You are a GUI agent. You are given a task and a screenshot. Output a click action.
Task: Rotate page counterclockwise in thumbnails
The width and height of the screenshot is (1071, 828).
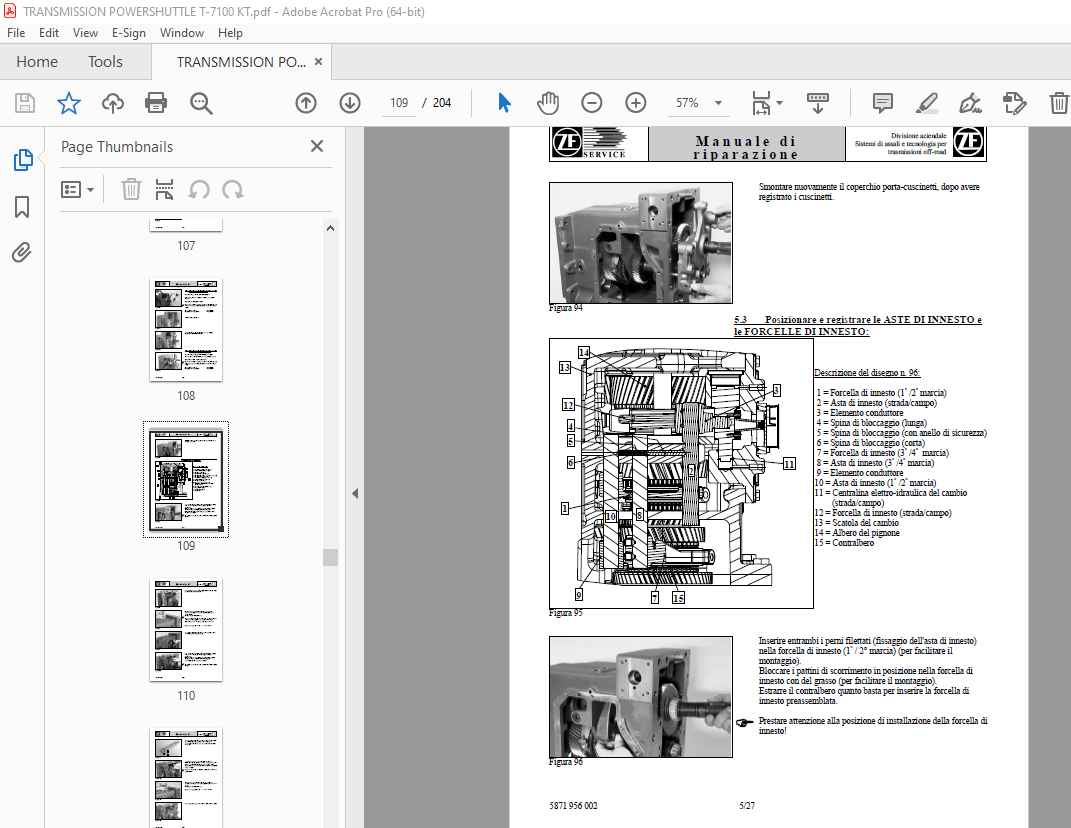click(199, 189)
